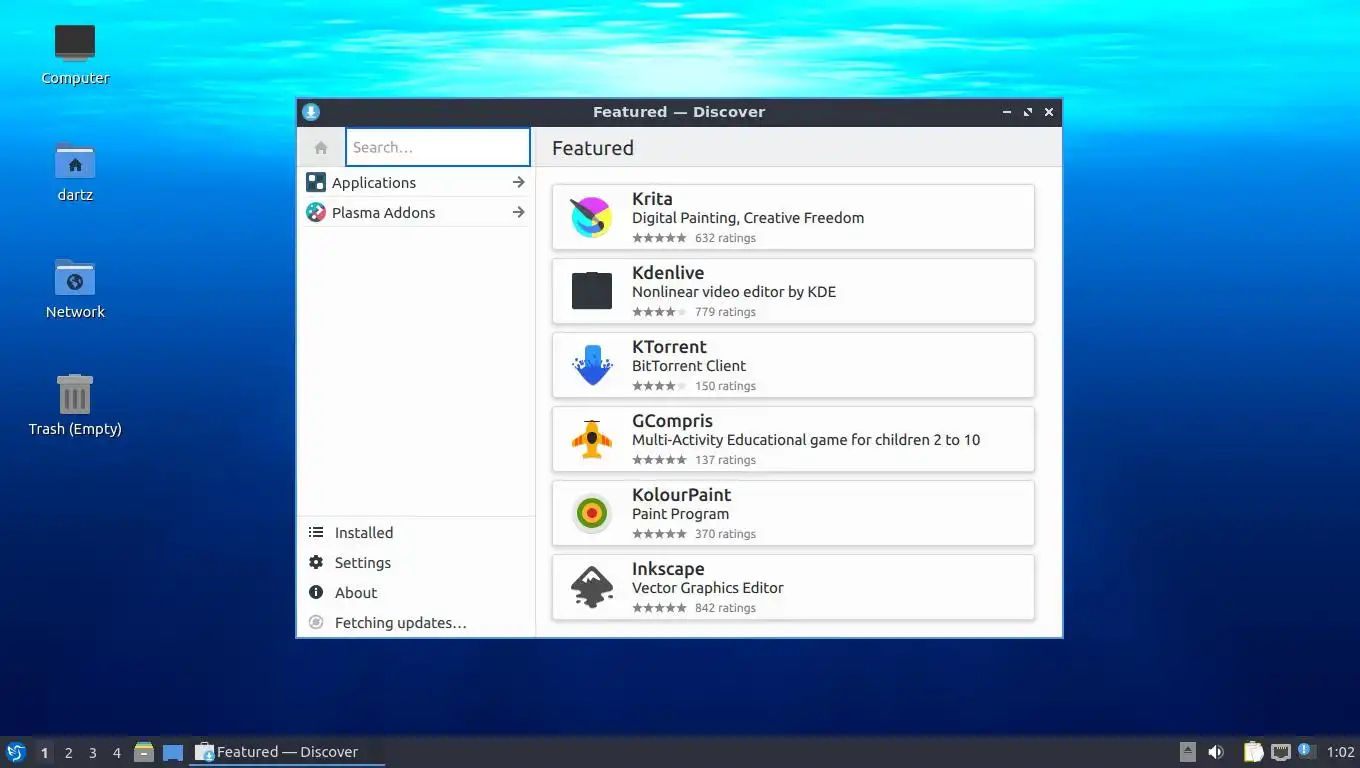Image resolution: width=1360 pixels, height=768 pixels.
Task: Click the Fetching updates spinner icon
Action: (316, 622)
